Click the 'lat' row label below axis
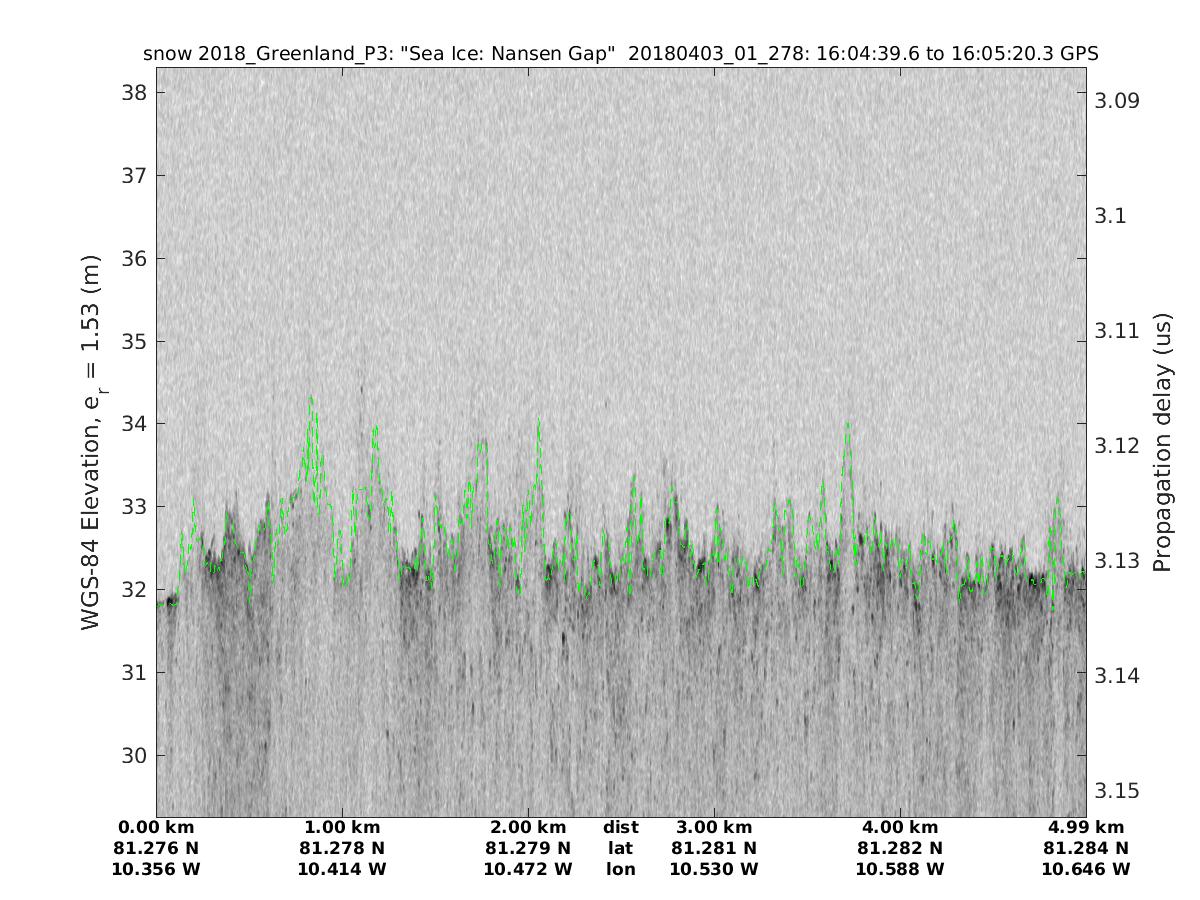 [620, 848]
